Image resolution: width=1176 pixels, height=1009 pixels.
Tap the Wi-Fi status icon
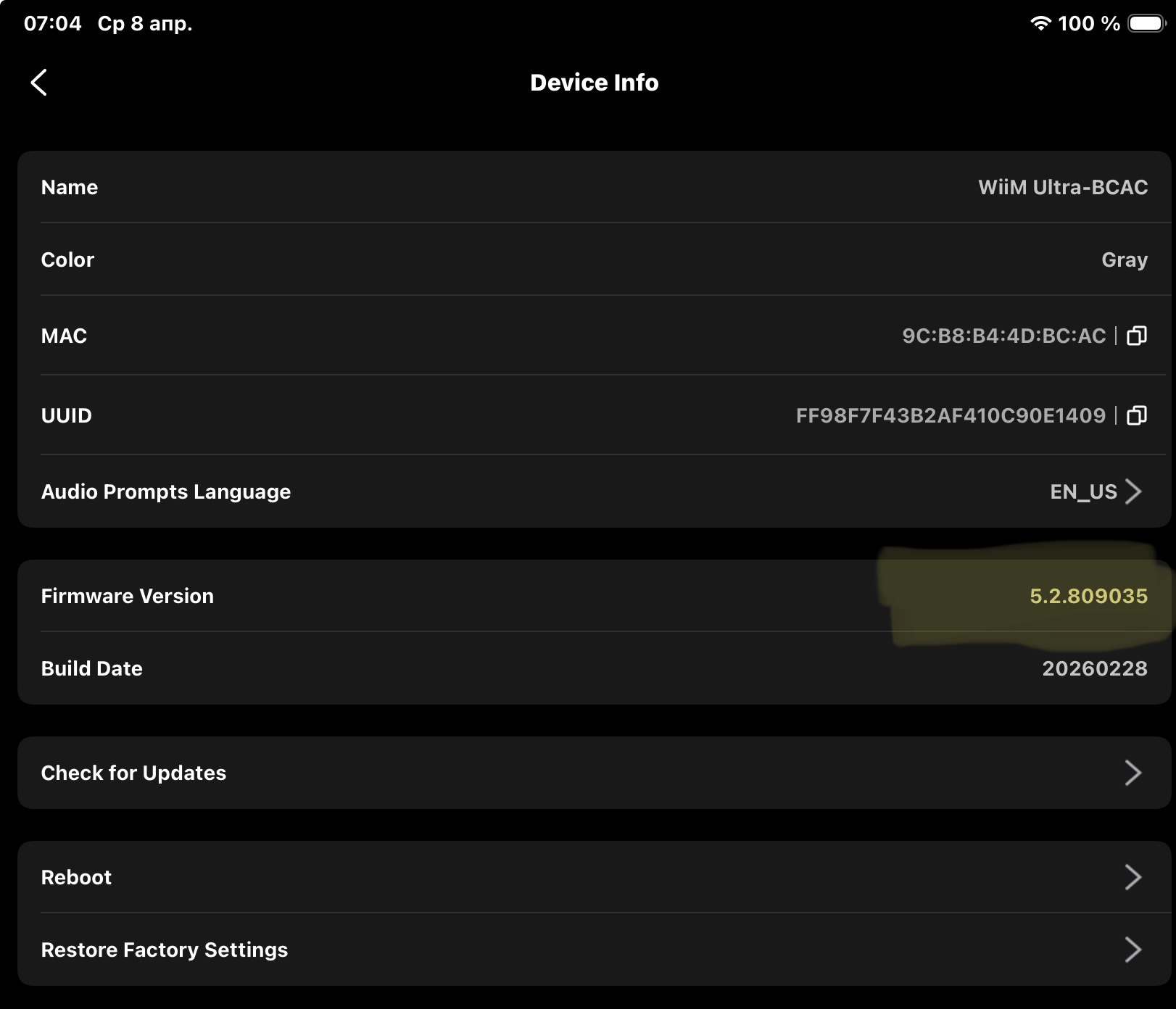(x=1040, y=23)
